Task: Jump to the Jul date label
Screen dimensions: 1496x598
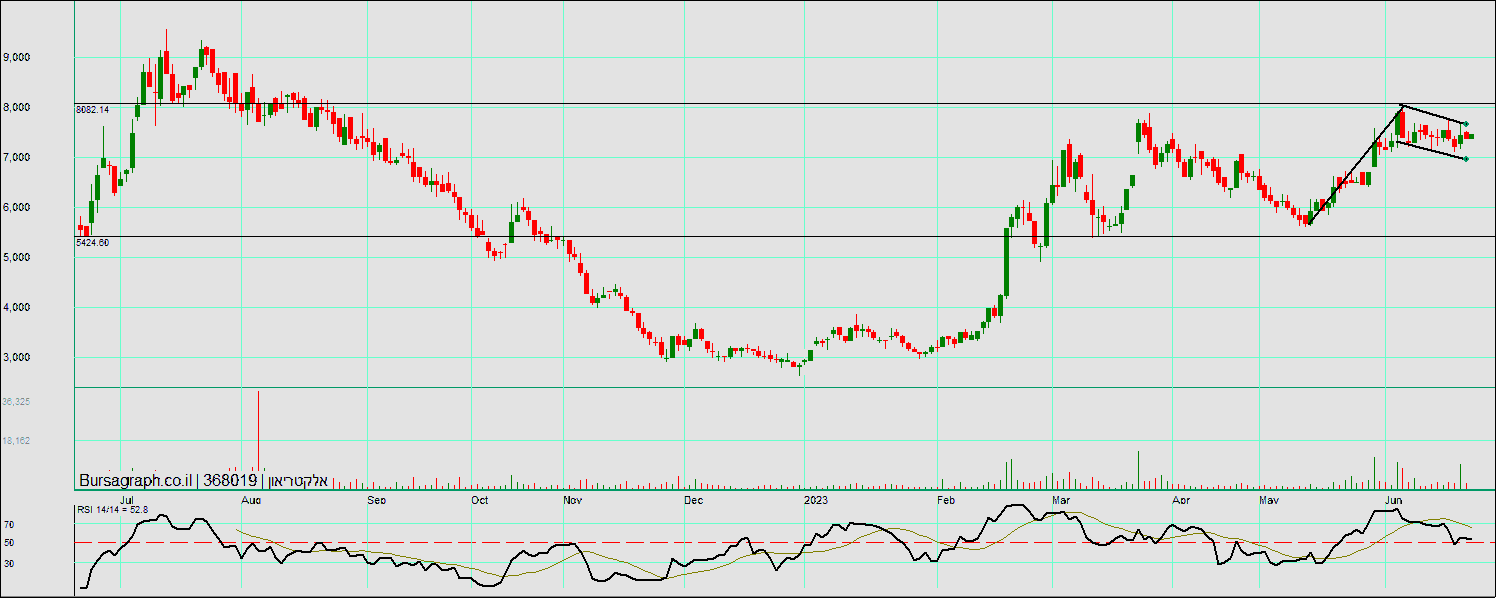Action: pyautogui.click(x=127, y=498)
